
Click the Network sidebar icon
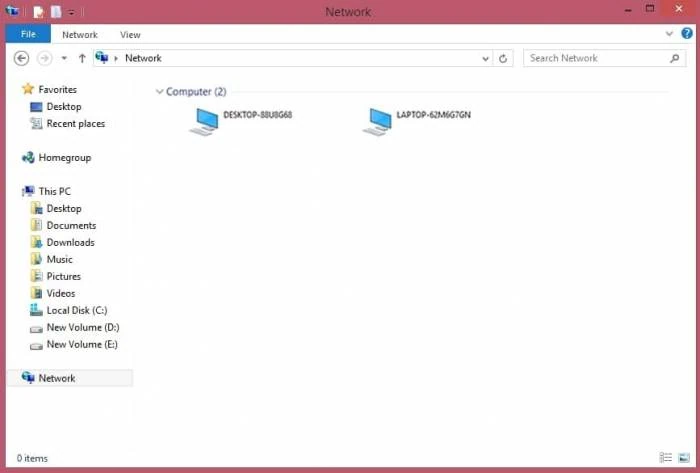click(x=28, y=378)
